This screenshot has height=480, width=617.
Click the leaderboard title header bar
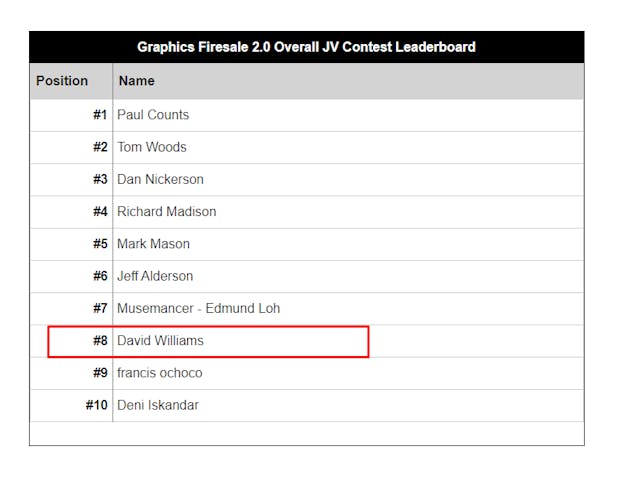[x=307, y=47]
